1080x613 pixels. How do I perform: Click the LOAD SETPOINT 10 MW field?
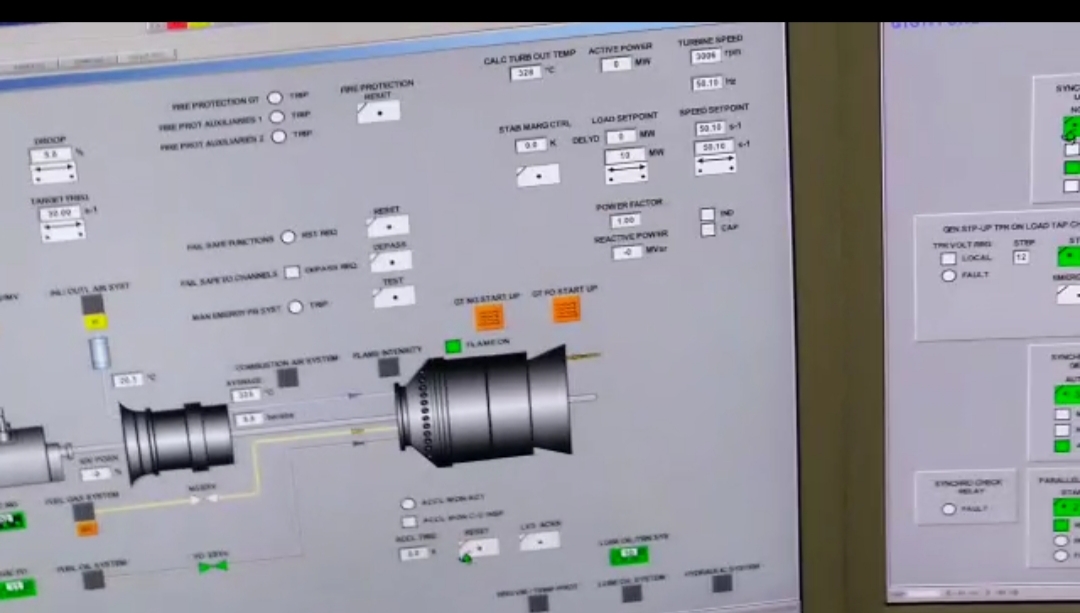pyautogui.click(x=625, y=155)
